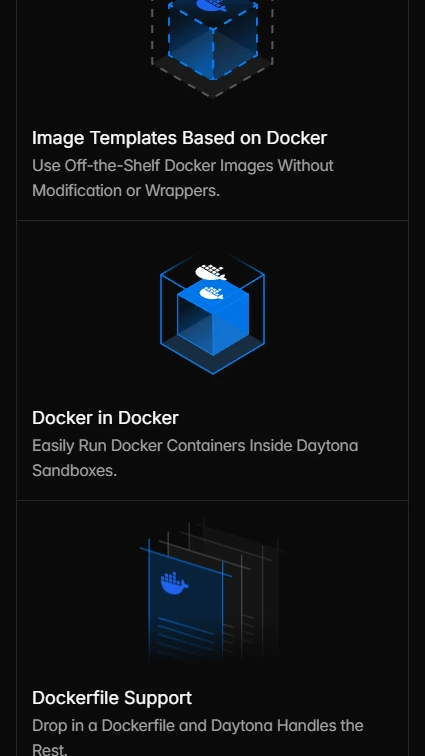The image size is (425, 756).
Task: Click the Modification or Wrappers text line
Action: pyautogui.click(x=126, y=190)
